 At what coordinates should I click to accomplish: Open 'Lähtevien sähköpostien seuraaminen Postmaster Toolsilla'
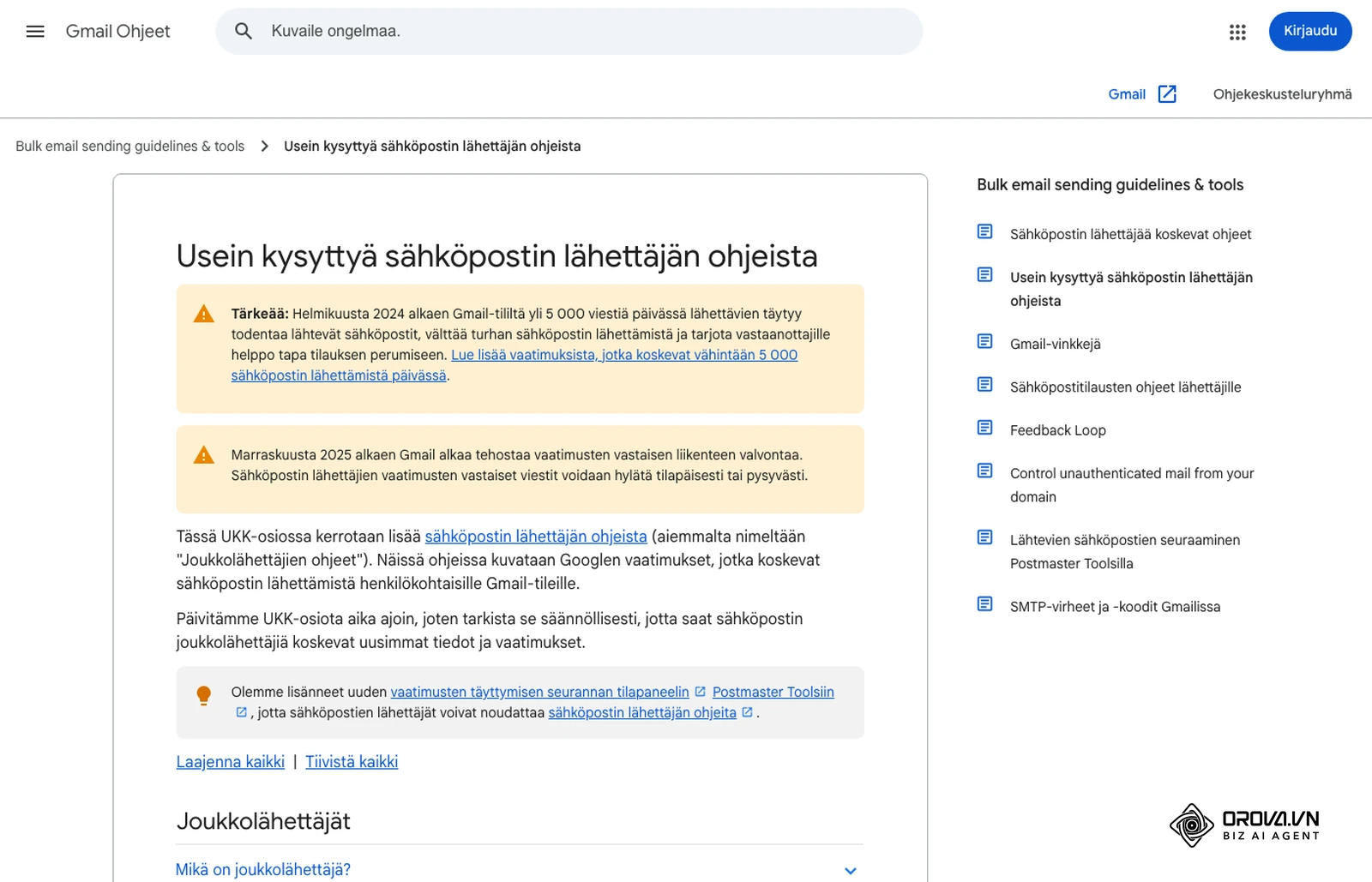pyautogui.click(x=1125, y=552)
